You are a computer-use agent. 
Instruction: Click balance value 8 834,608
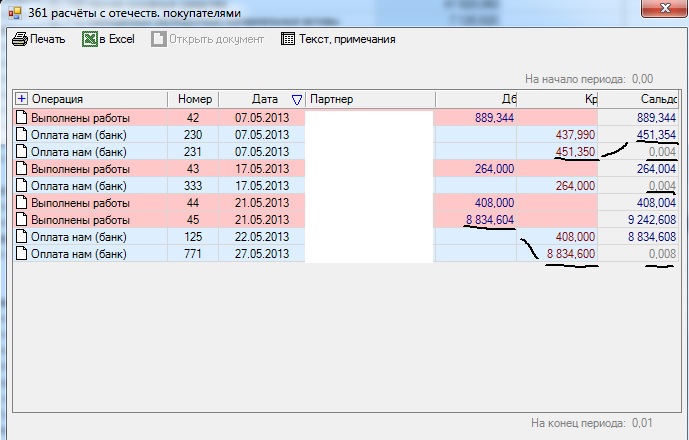pos(652,237)
